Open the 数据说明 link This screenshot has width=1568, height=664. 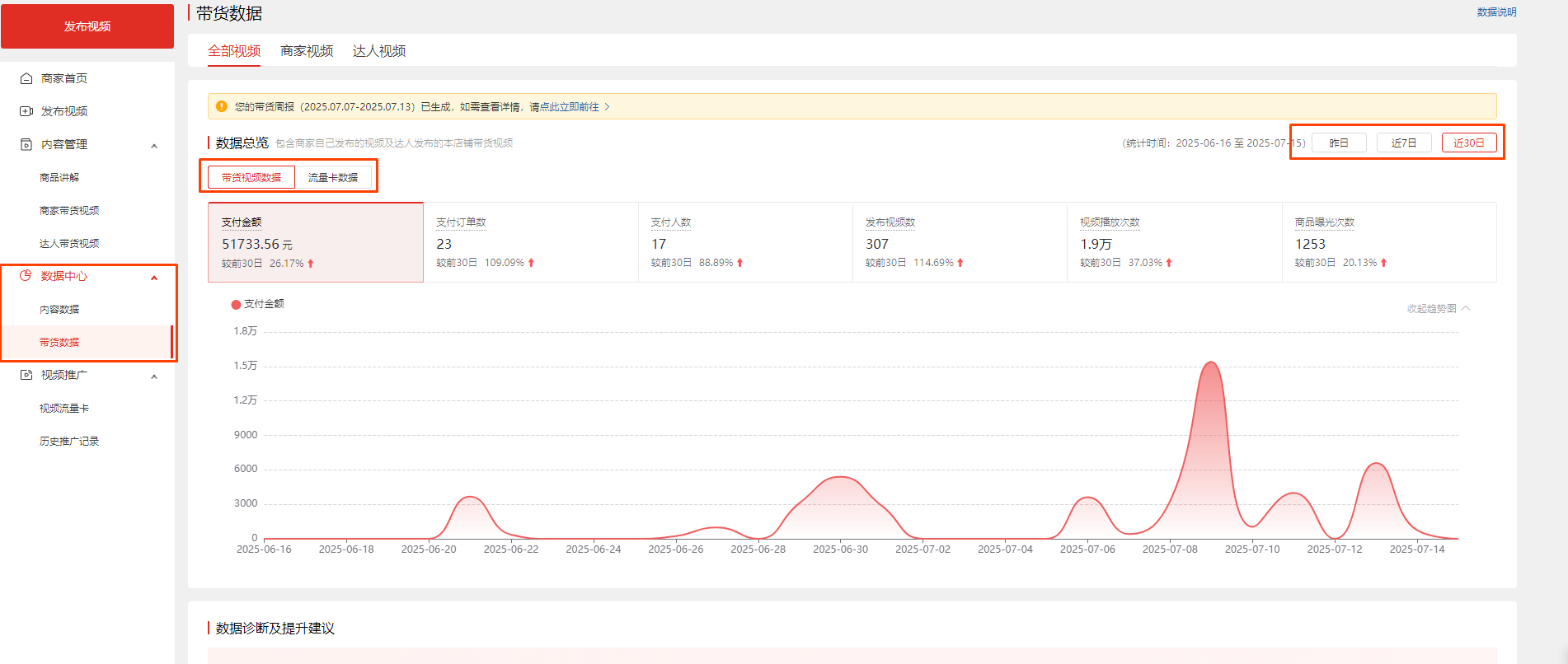coord(1496,12)
